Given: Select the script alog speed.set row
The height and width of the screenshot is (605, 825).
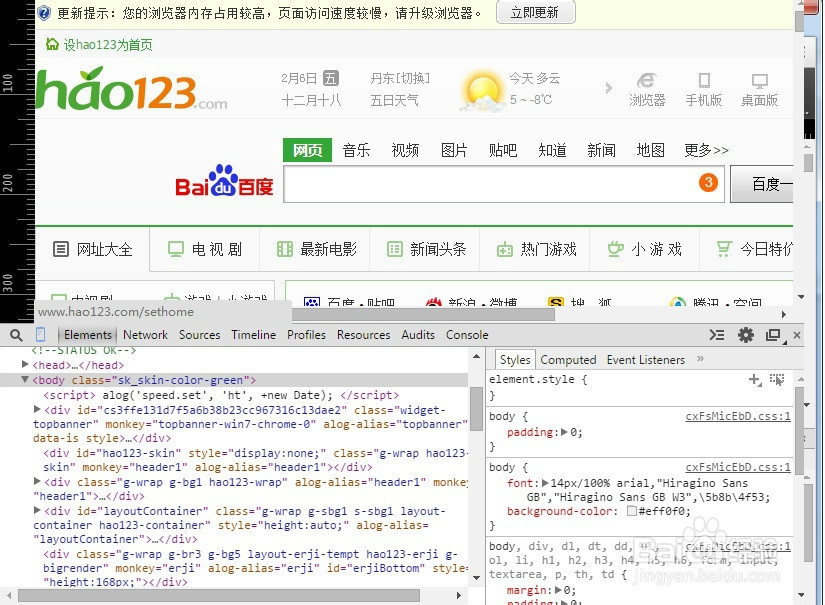Looking at the screenshot, I should [x=221, y=395].
